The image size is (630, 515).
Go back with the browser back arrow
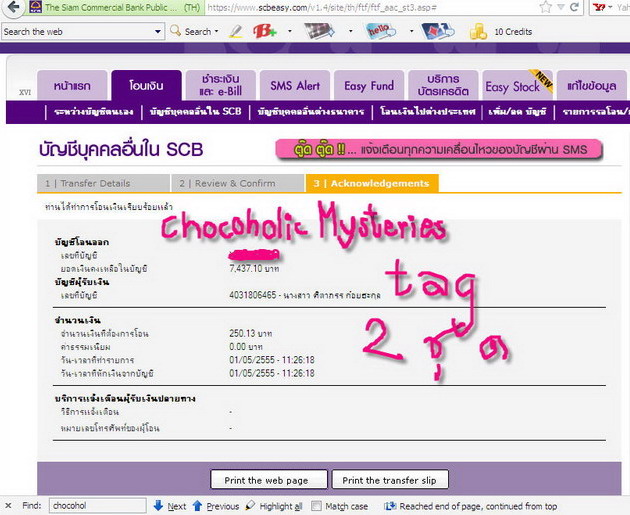point(13,7)
